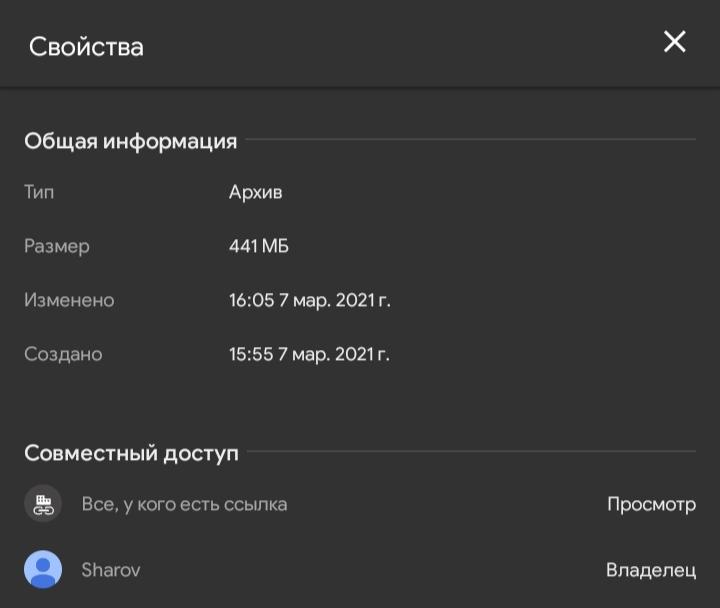Click 'Все, у кого есть ссылка' entry
Image resolution: width=720 pixels, height=608 pixels.
click(184, 504)
